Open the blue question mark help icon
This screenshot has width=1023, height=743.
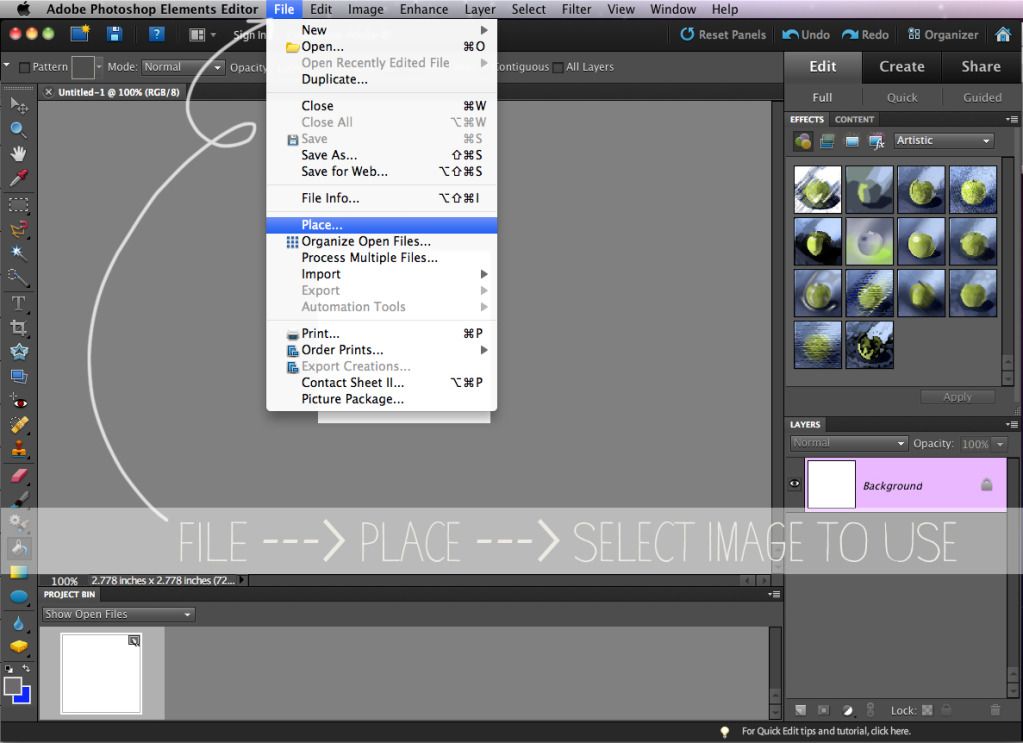pos(156,34)
